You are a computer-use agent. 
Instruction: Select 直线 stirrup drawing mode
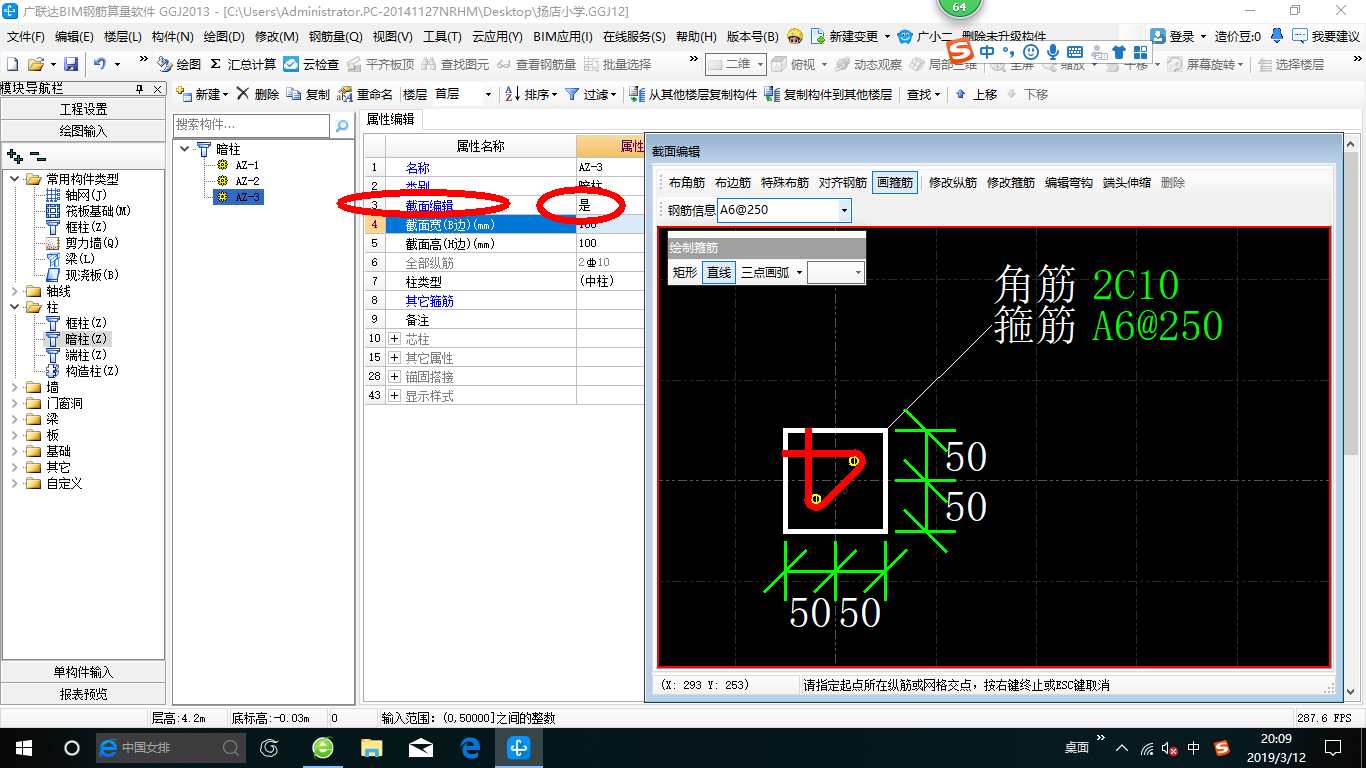click(718, 272)
